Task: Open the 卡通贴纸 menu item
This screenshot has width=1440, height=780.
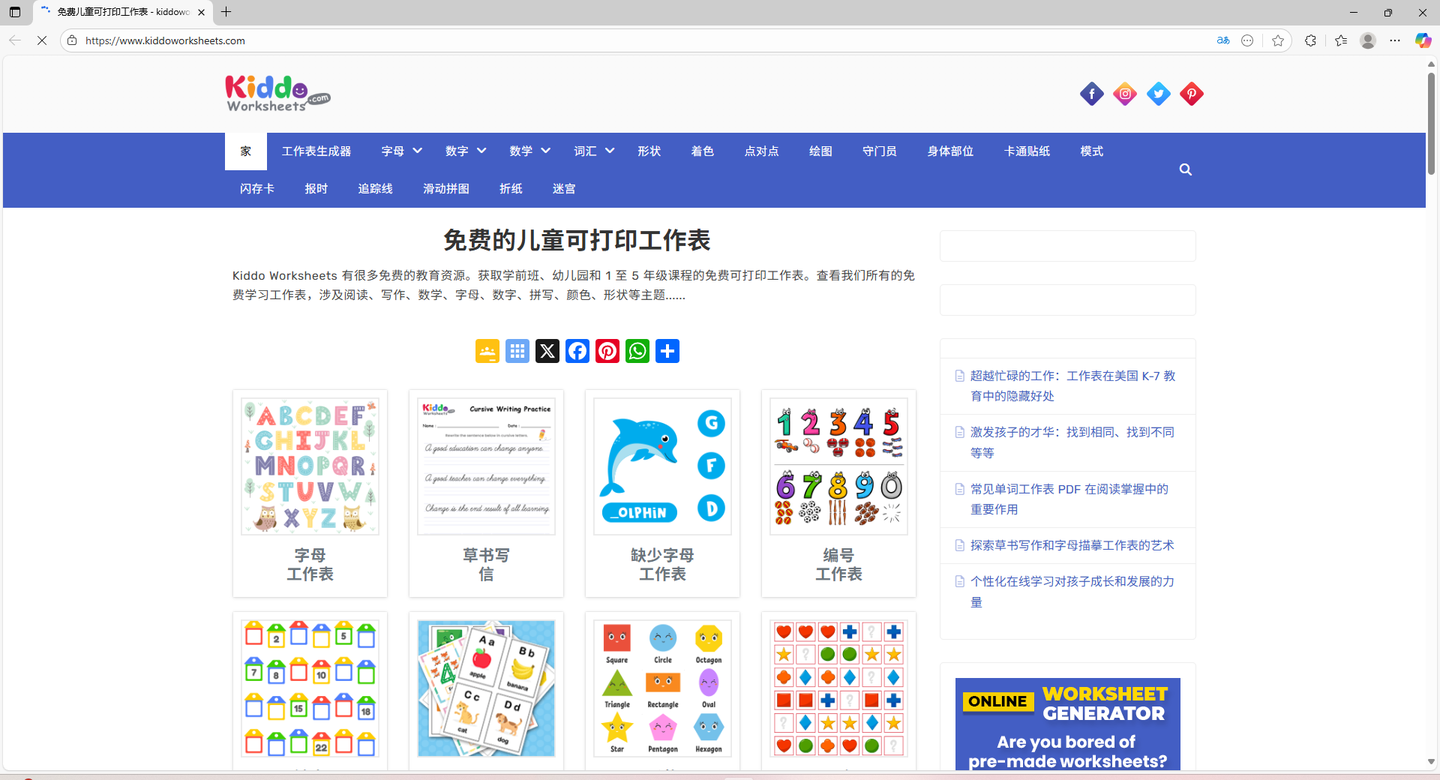Action: 1027,151
